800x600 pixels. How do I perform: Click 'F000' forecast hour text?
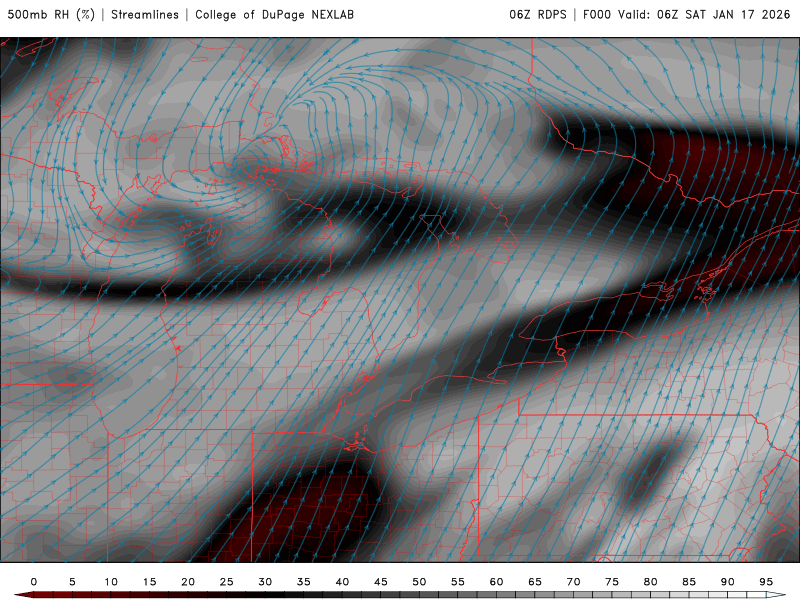point(597,15)
